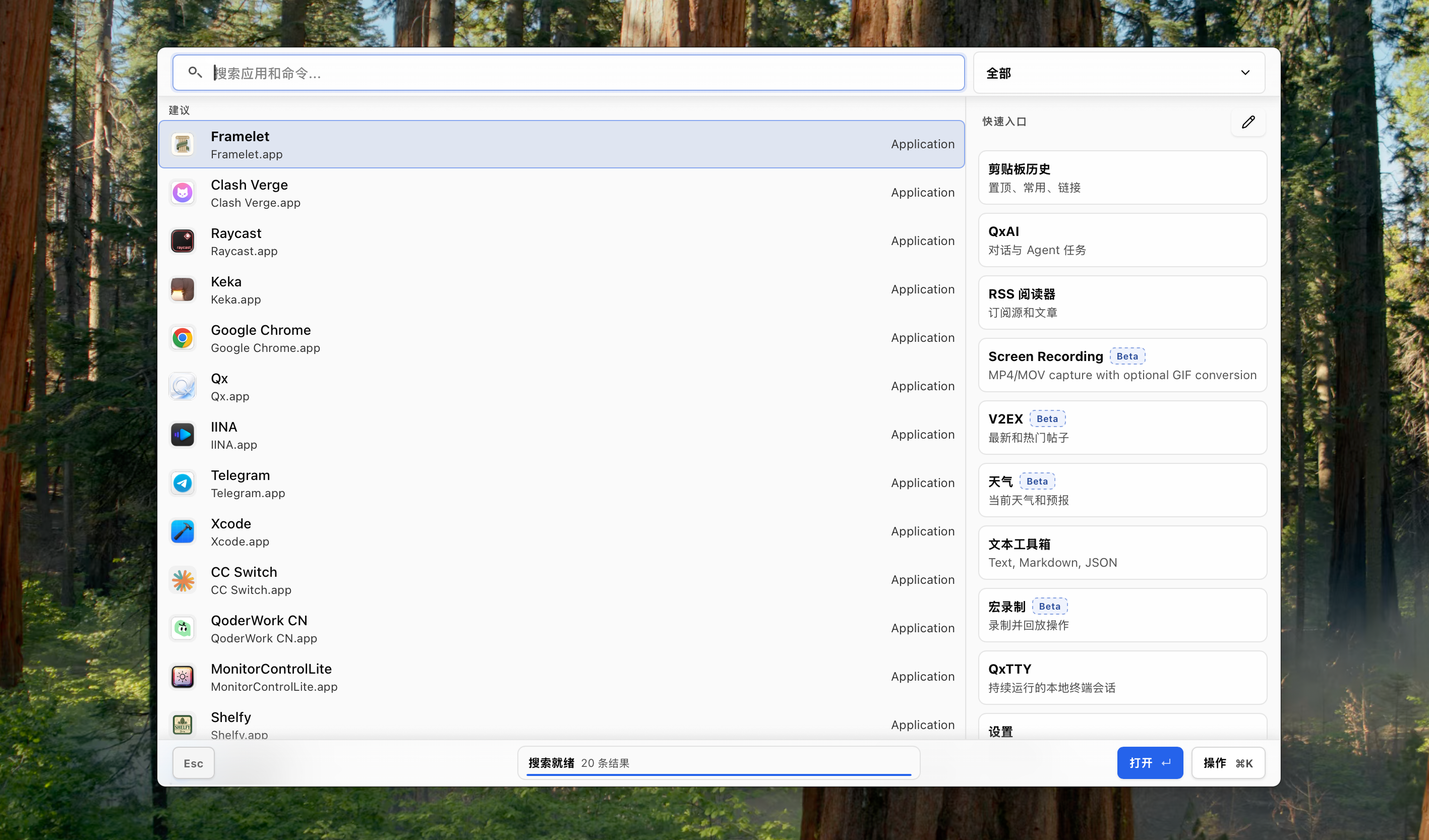The width and height of the screenshot is (1429, 840).
Task: Click the Clash Verge cat icon
Action: [183, 193]
